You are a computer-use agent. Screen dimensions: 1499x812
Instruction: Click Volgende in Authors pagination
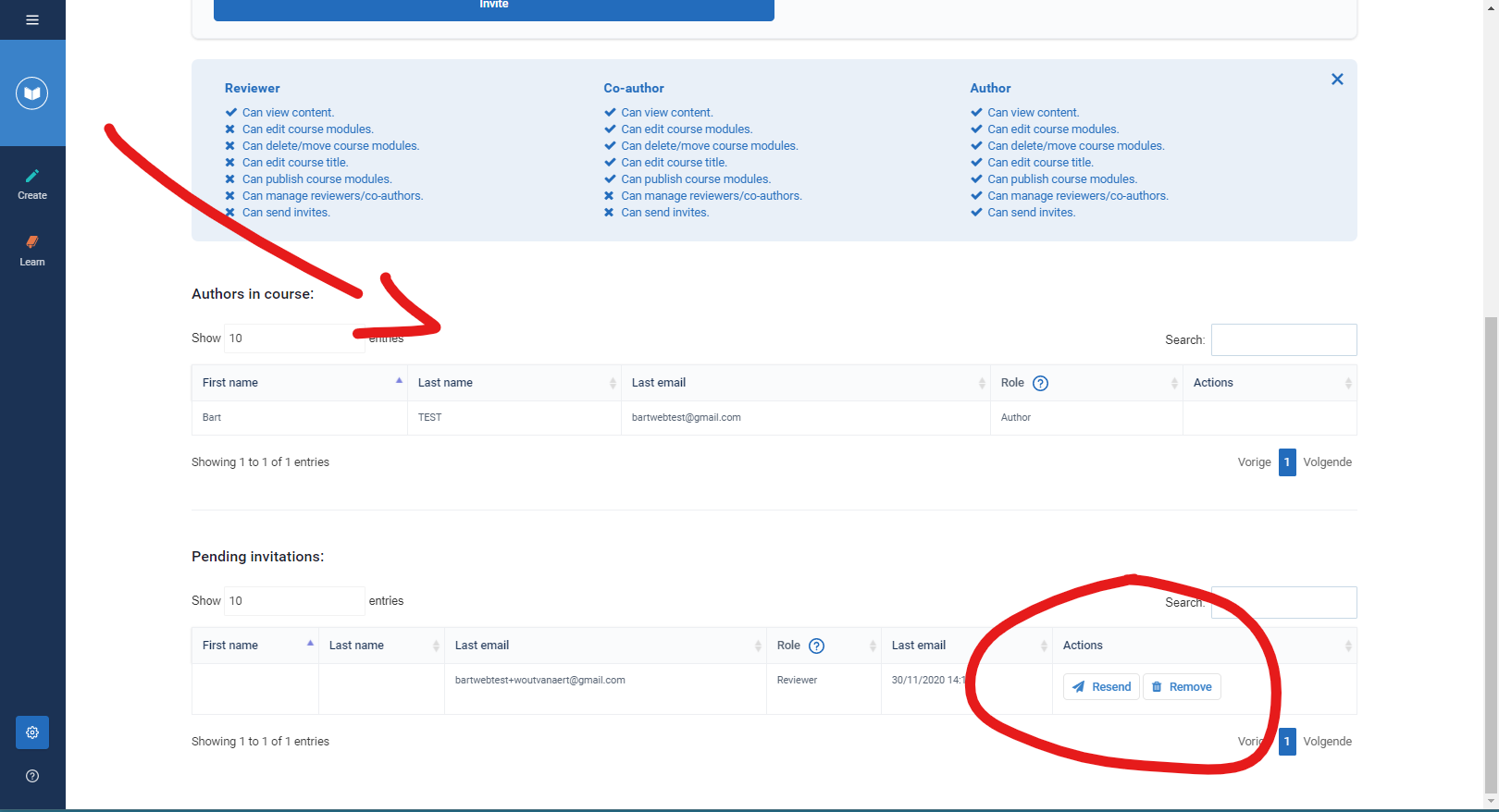click(1327, 462)
